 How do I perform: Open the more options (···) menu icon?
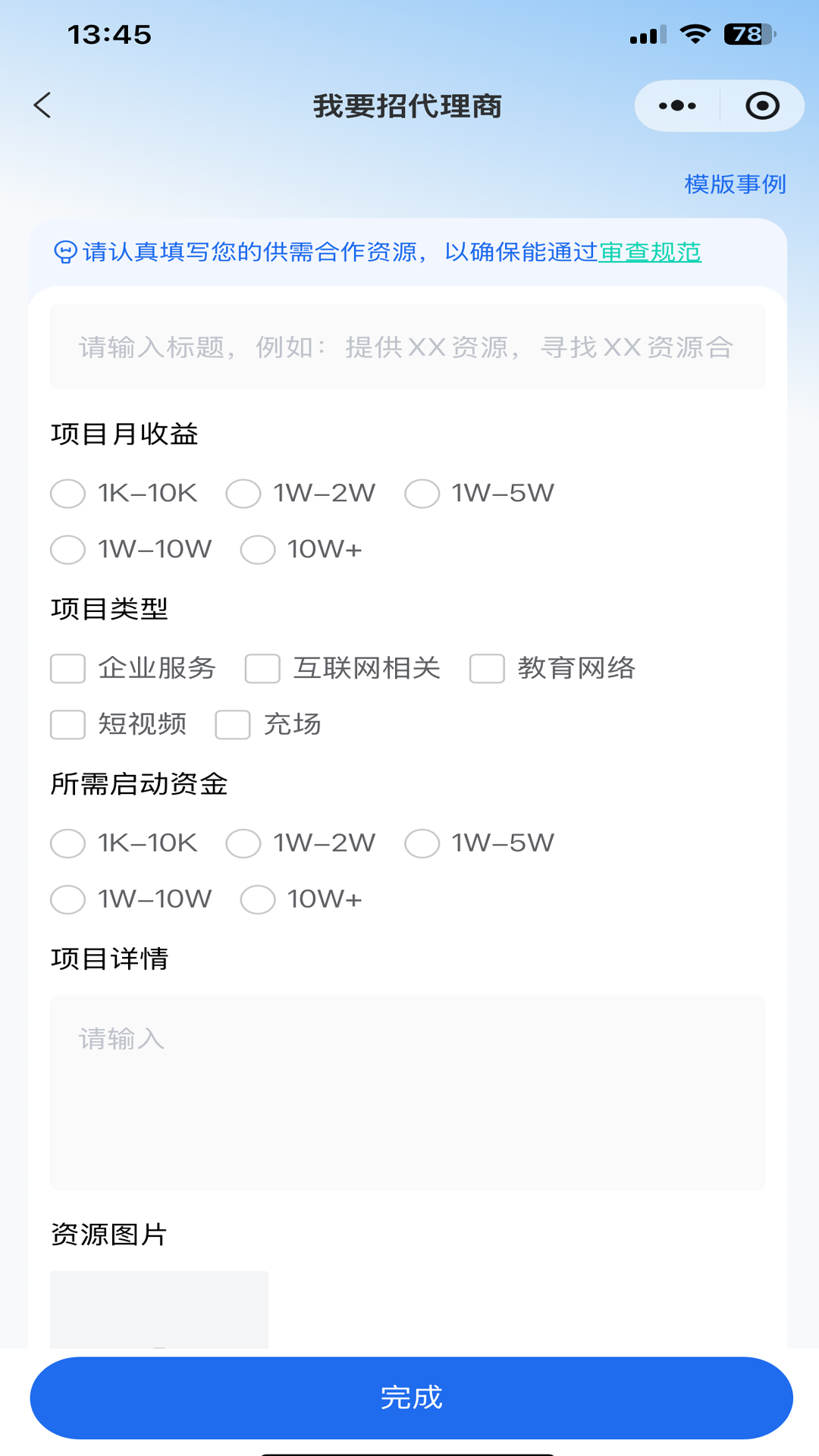pyautogui.click(x=676, y=105)
